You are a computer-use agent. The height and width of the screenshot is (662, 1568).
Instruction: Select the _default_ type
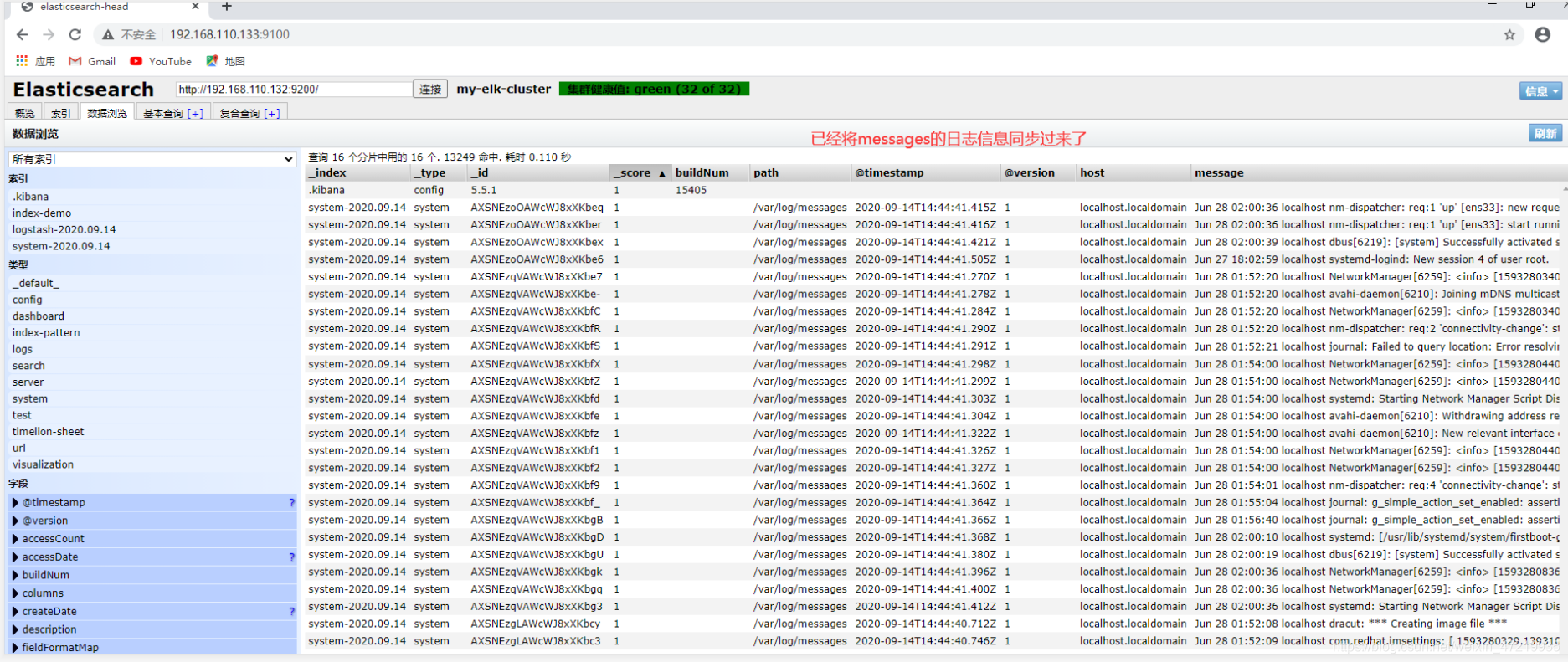(152, 283)
